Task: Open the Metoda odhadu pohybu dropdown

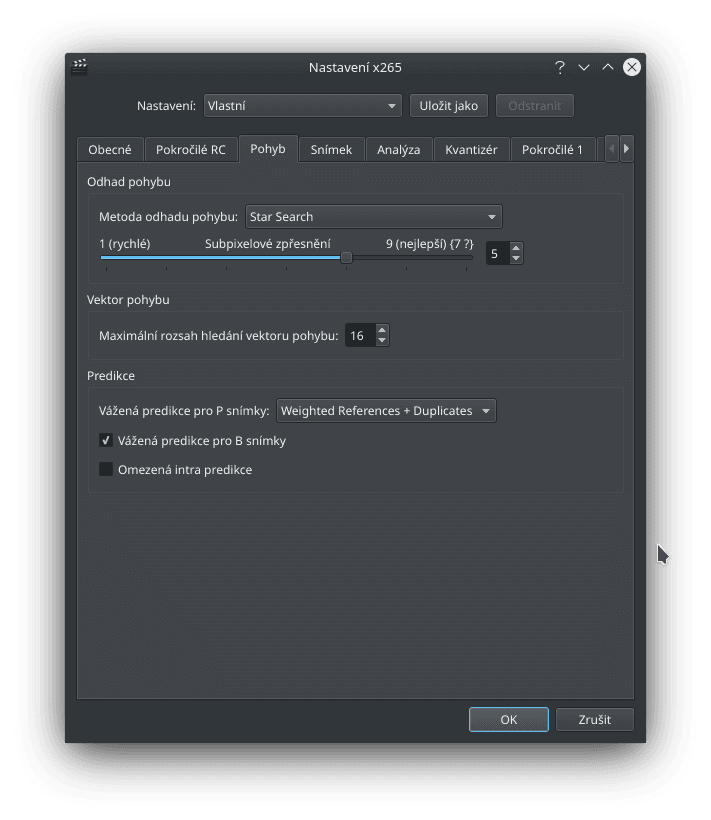Action: click(x=374, y=217)
